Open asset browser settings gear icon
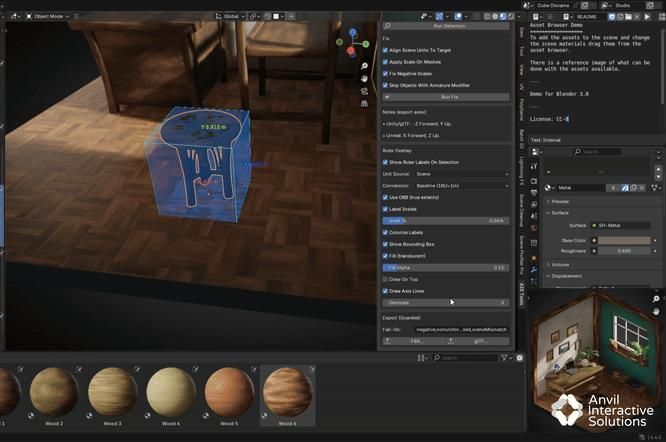This screenshot has width=666, height=442. (519, 358)
